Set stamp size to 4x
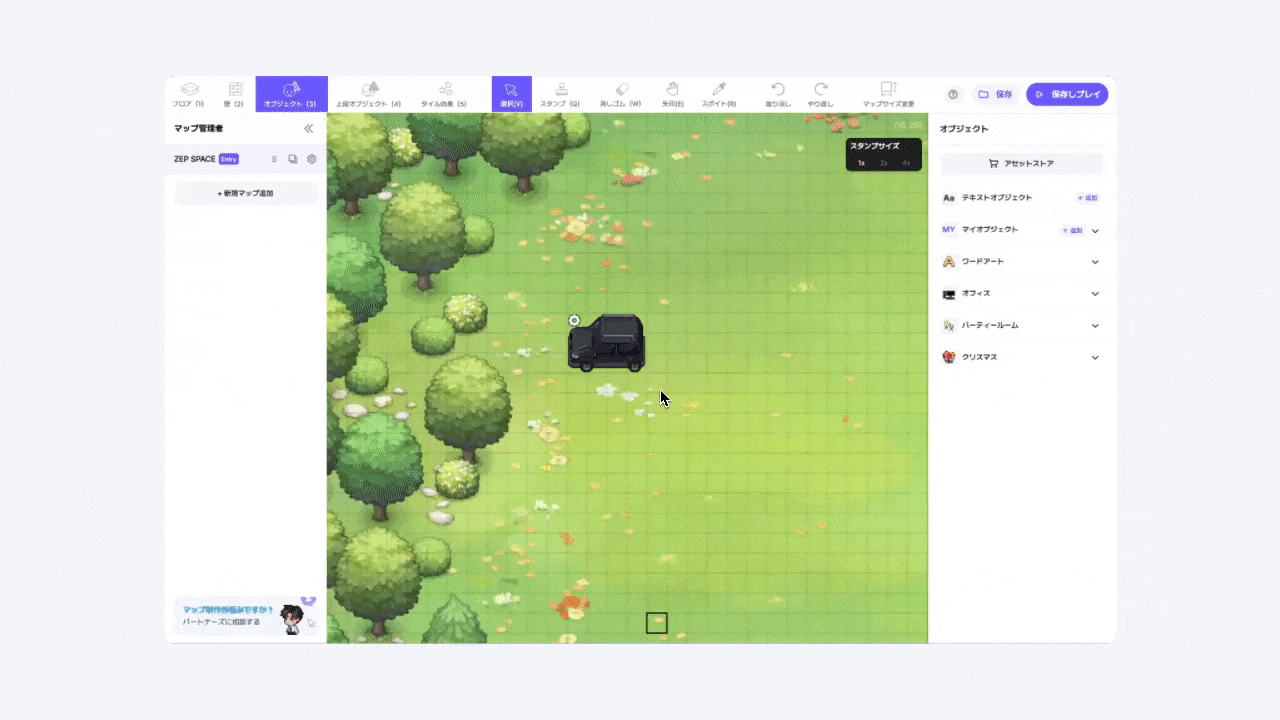This screenshot has height=720, width=1280. click(x=906, y=163)
